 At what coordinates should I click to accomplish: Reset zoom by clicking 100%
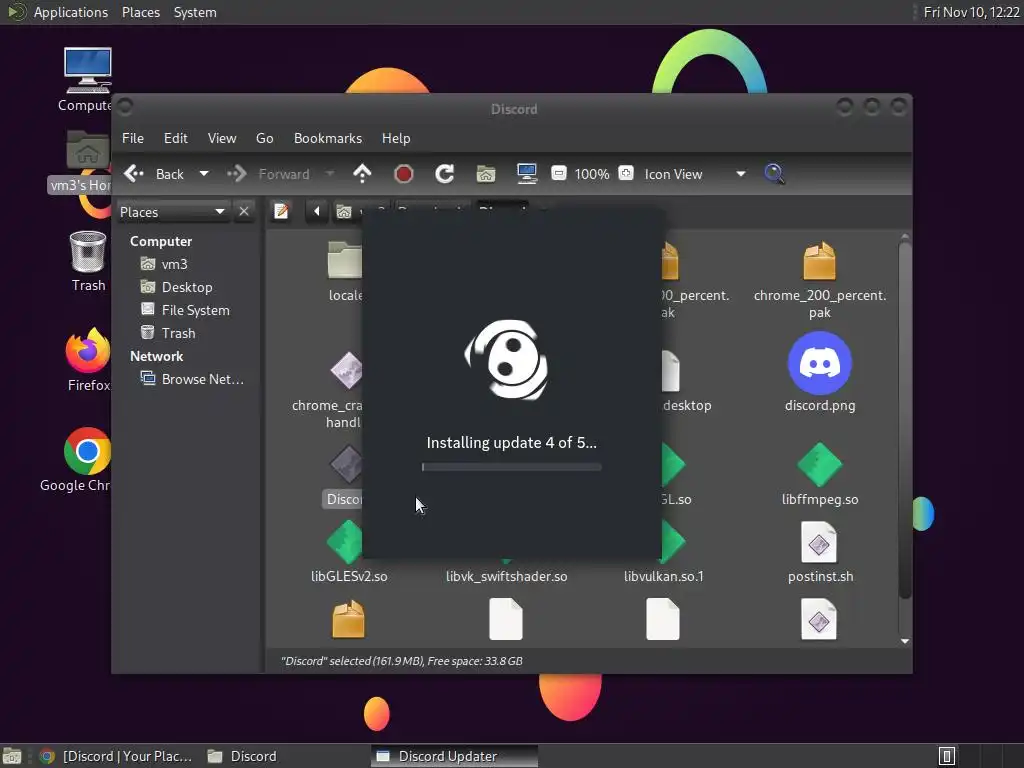[592, 174]
